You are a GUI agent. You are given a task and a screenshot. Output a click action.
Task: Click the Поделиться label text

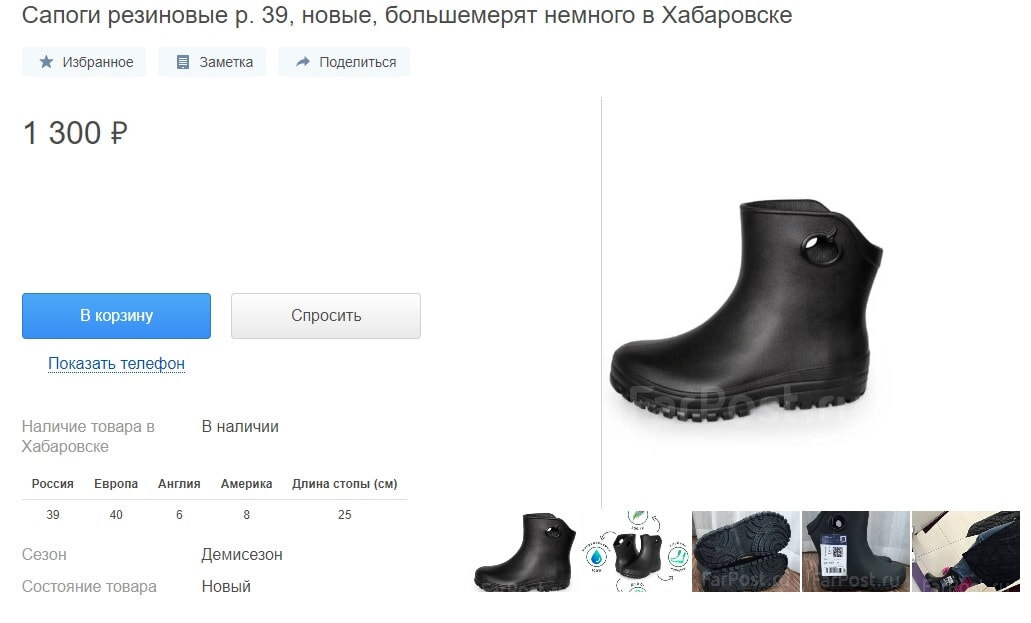tap(358, 62)
